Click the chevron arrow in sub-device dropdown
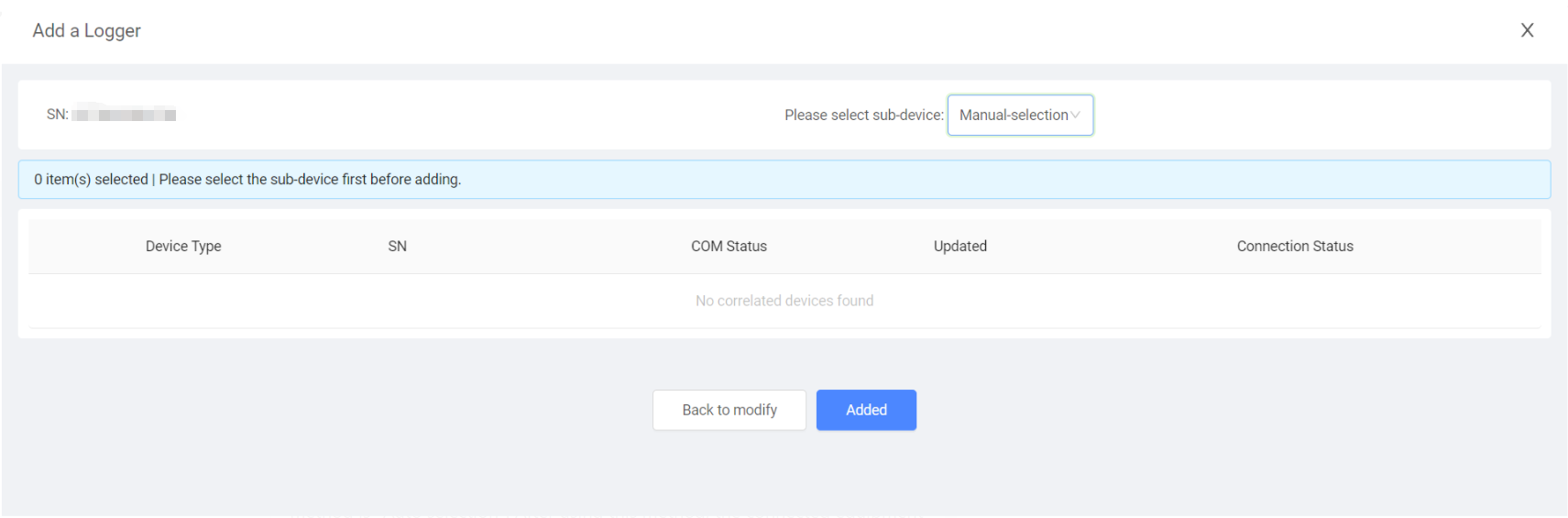Viewport: 1568px width, 518px height. [x=1076, y=116]
